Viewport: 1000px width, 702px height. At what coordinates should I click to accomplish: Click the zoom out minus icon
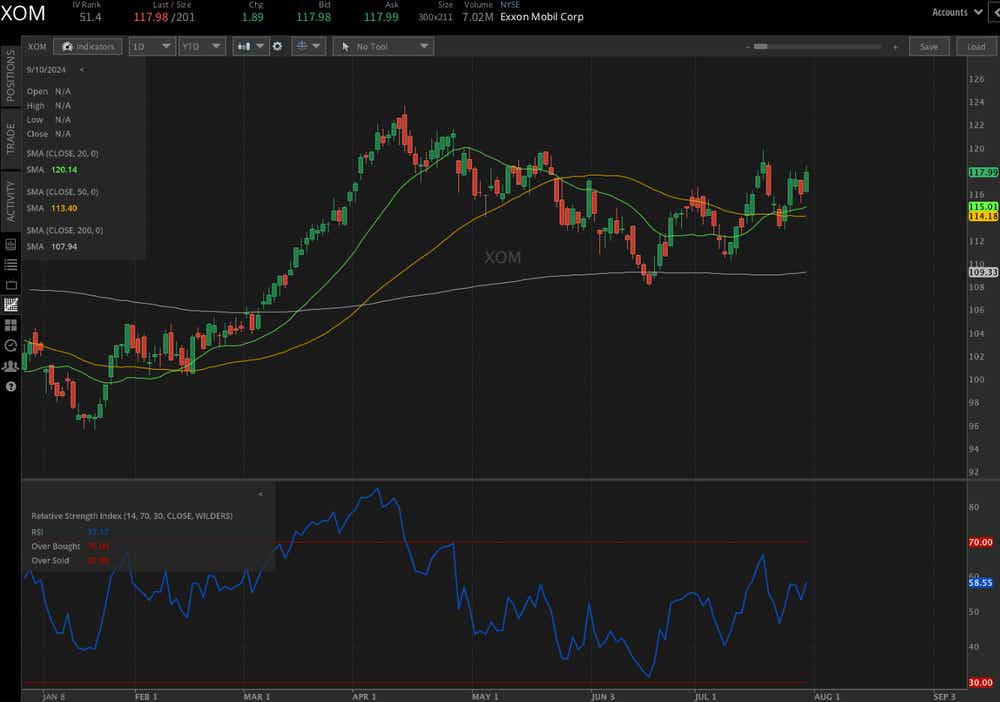tap(747, 47)
